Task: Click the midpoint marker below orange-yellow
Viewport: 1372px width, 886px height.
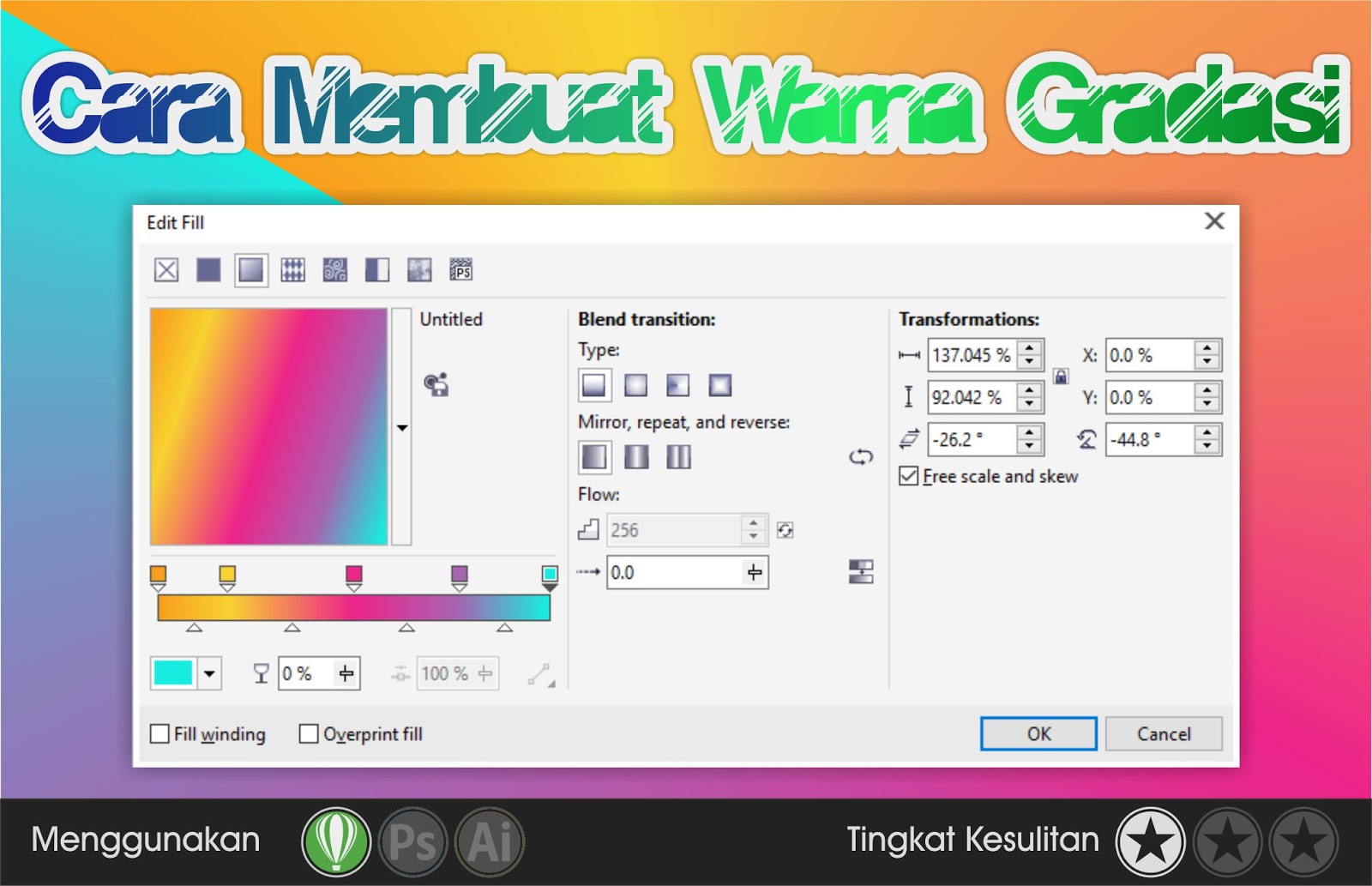Action: [194, 628]
